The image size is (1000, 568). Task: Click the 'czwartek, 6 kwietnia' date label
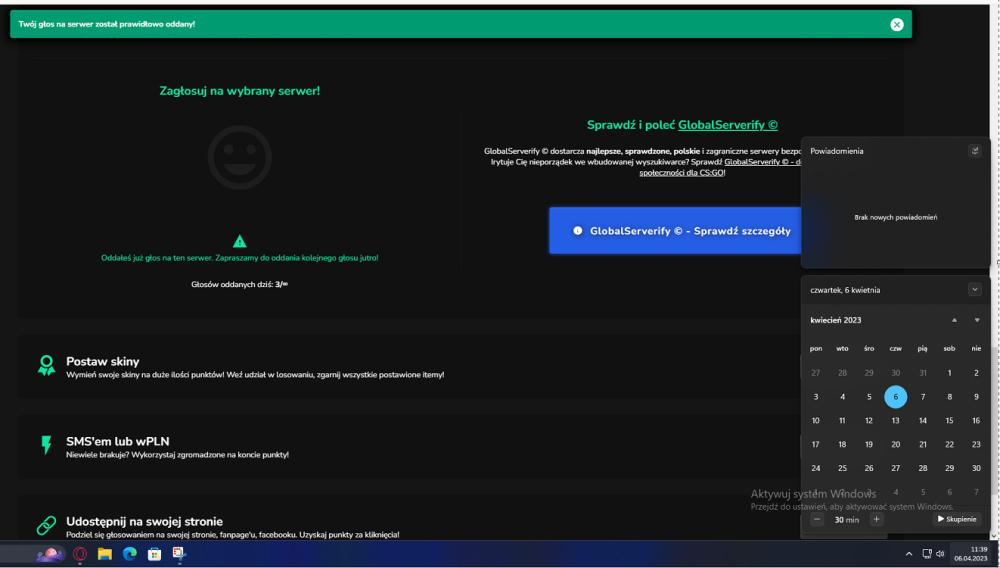[845, 290]
